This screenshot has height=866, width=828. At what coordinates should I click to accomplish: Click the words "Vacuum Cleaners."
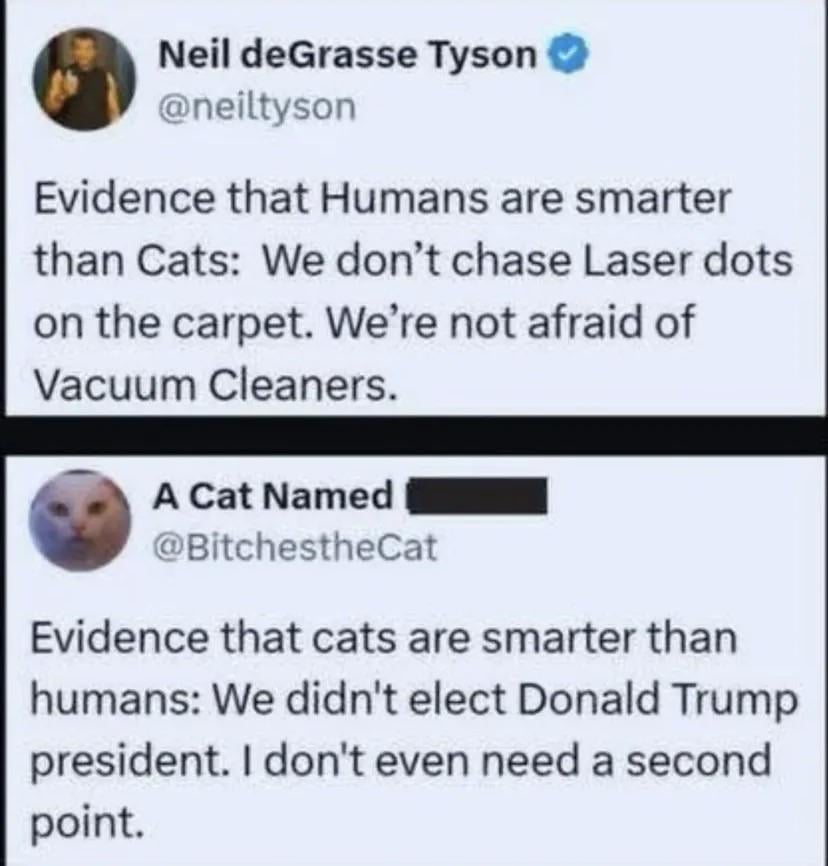(210, 386)
